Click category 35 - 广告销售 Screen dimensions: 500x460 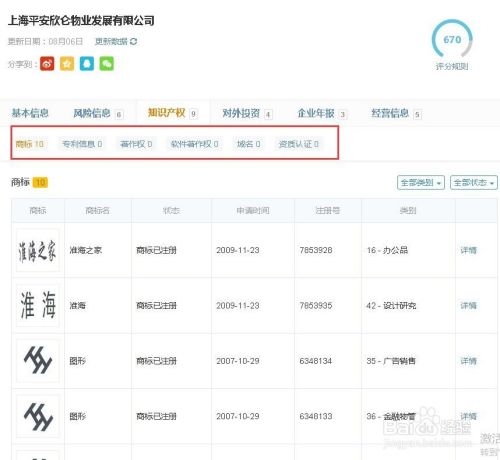pyautogui.click(x=391, y=361)
